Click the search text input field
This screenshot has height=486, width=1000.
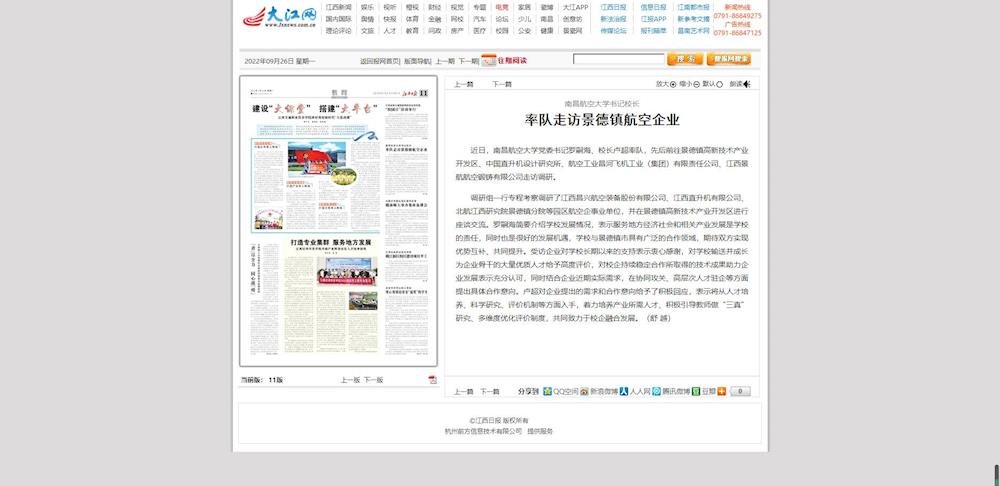(x=618, y=60)
